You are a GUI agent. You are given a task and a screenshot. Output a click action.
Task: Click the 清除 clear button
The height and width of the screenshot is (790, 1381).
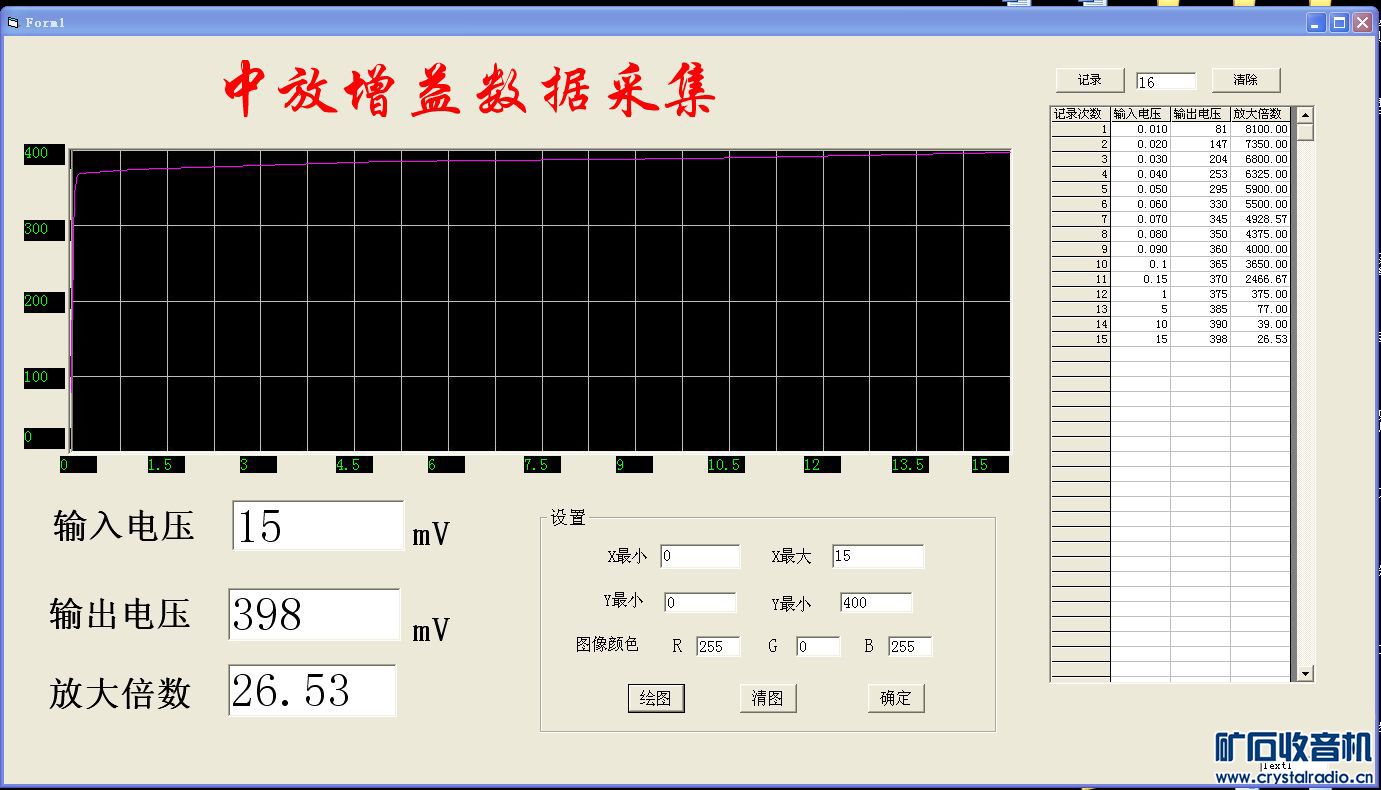tap(1246, 80)
